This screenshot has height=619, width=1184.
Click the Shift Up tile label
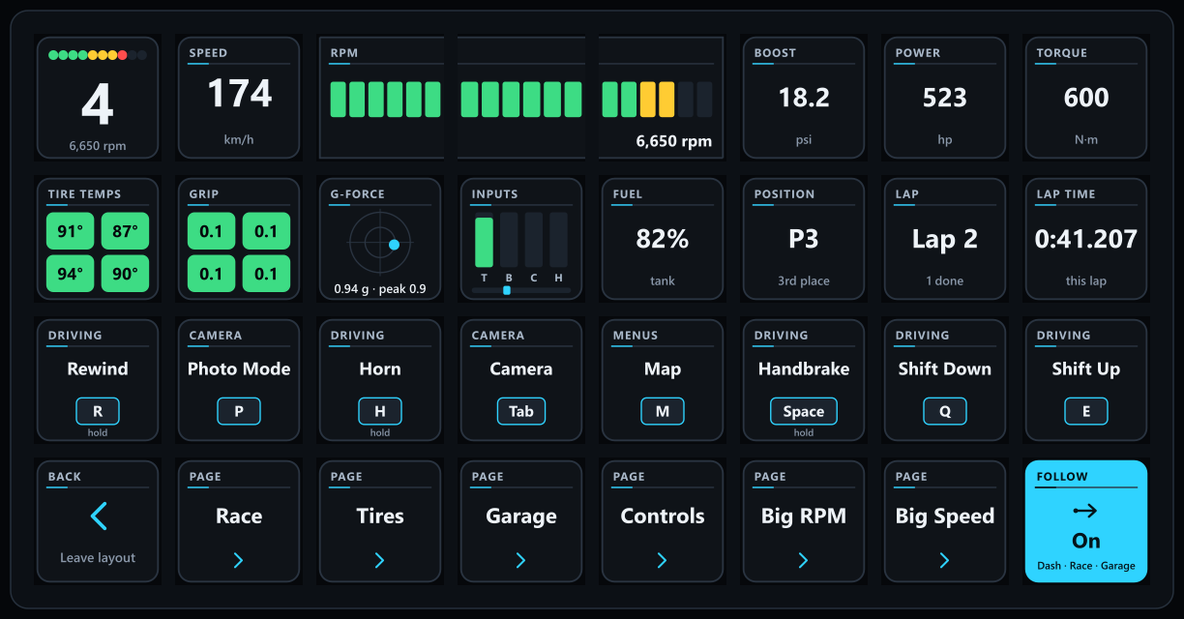click(x=1086, y=369)
